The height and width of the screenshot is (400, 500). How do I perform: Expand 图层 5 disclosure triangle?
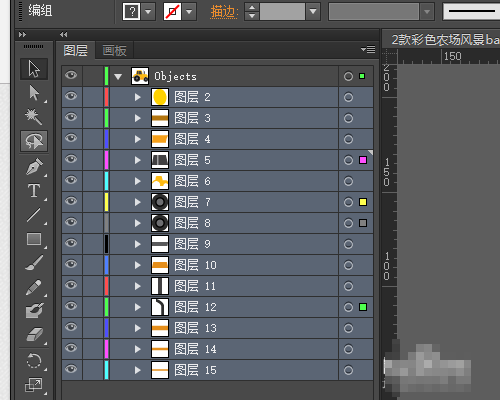[137, 160]
